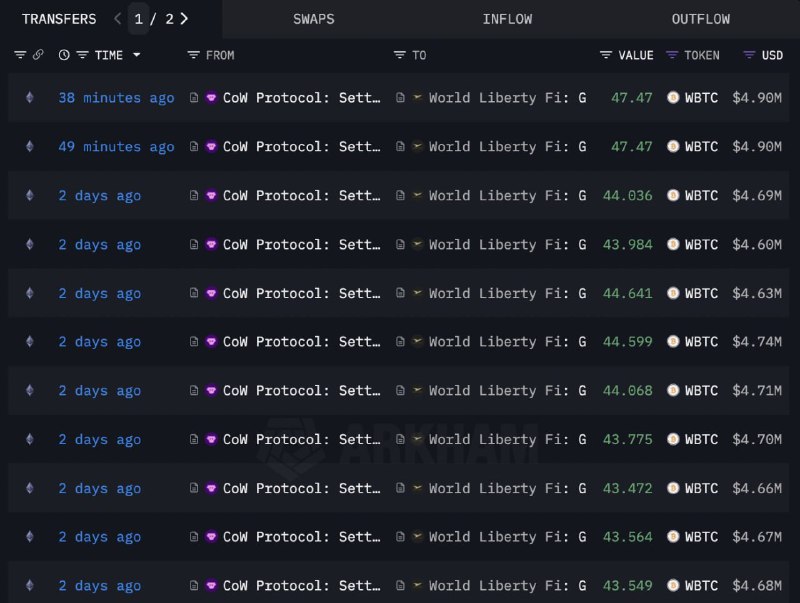Click the value 43.472
Viewport: 800px width, 603px height.
(x=628, y=488)
